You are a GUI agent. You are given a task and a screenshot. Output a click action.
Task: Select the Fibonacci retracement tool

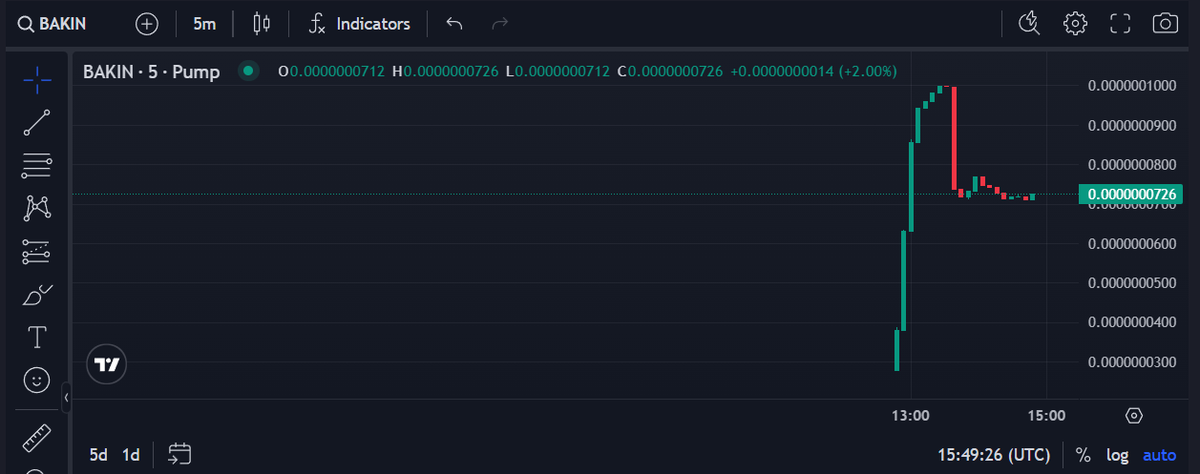pyautogui.click(x=37, y=164)
